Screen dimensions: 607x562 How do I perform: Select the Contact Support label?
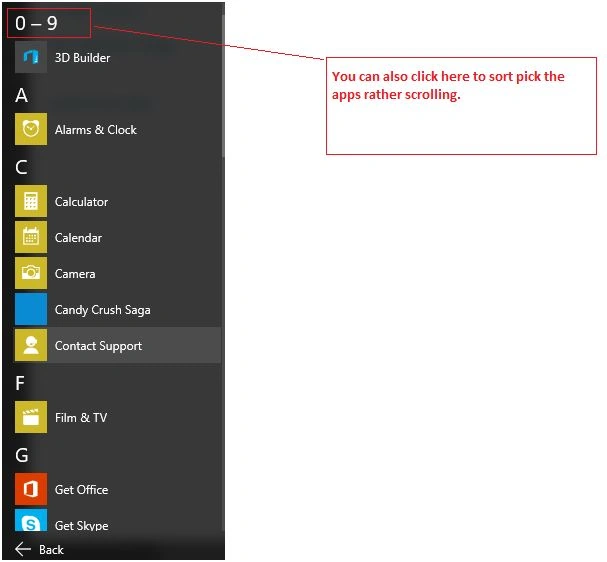pos(98,346)
